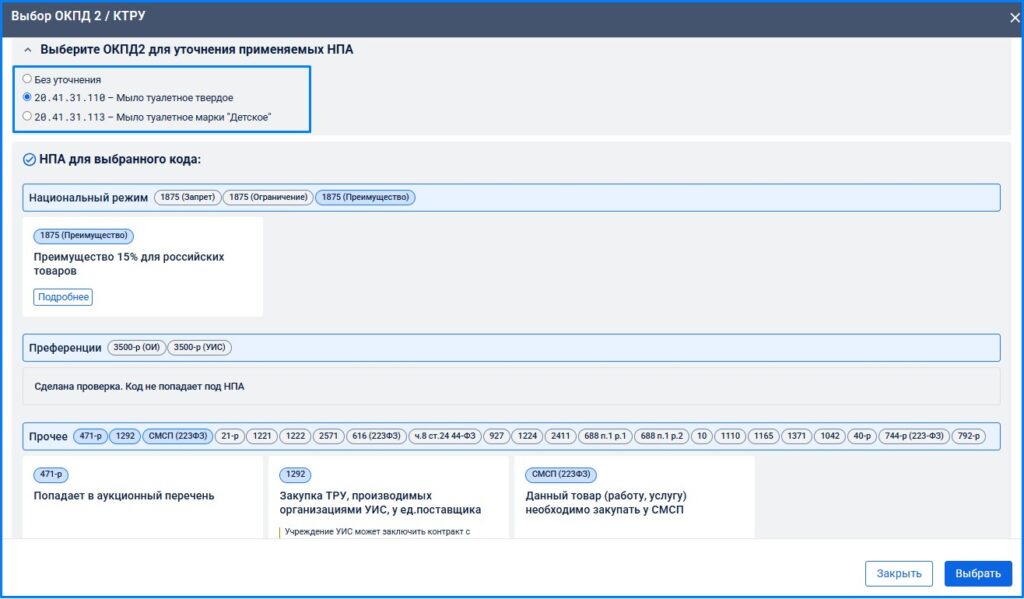Select the 'Без уточнения' radio option
The width and height of the screenshot is (1024, 599).
point(27,78)
